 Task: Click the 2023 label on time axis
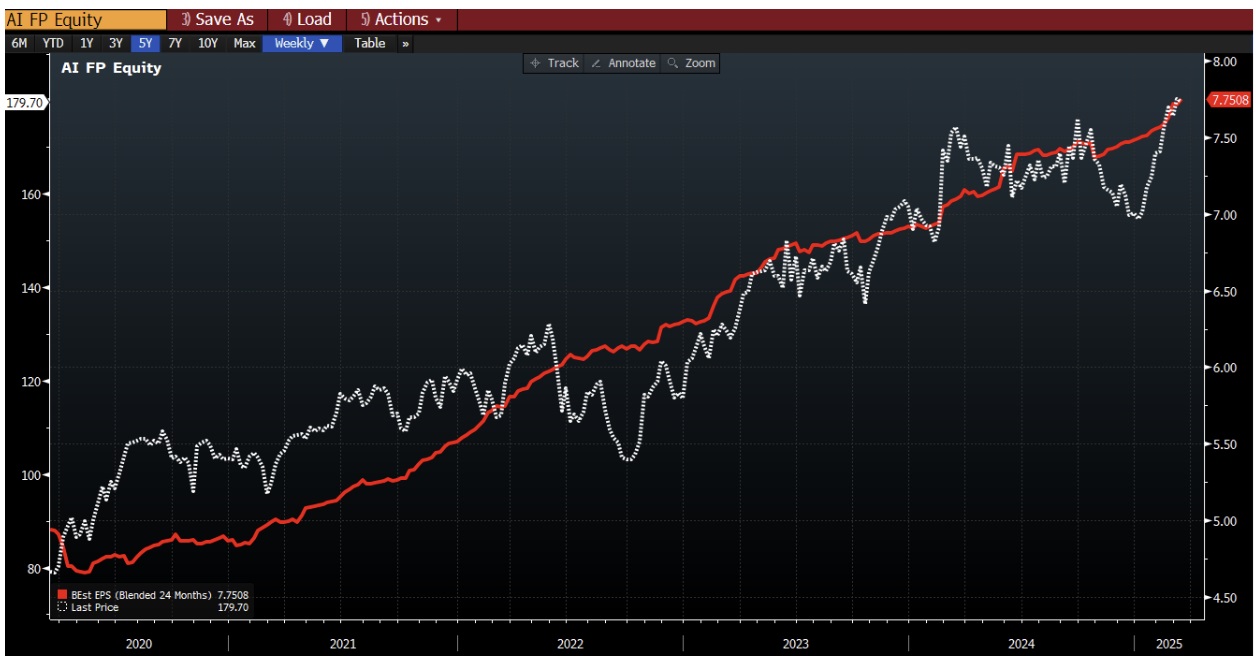click(796, 645)
